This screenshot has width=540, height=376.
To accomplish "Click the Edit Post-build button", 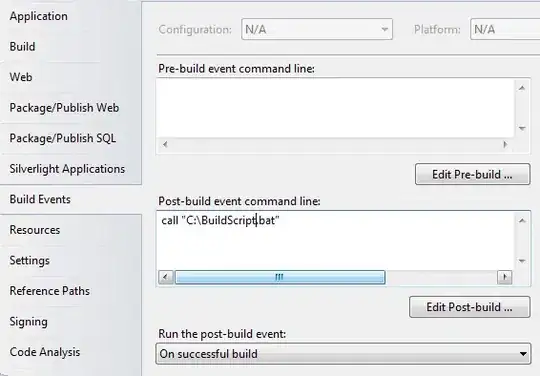I will [469, 307].
